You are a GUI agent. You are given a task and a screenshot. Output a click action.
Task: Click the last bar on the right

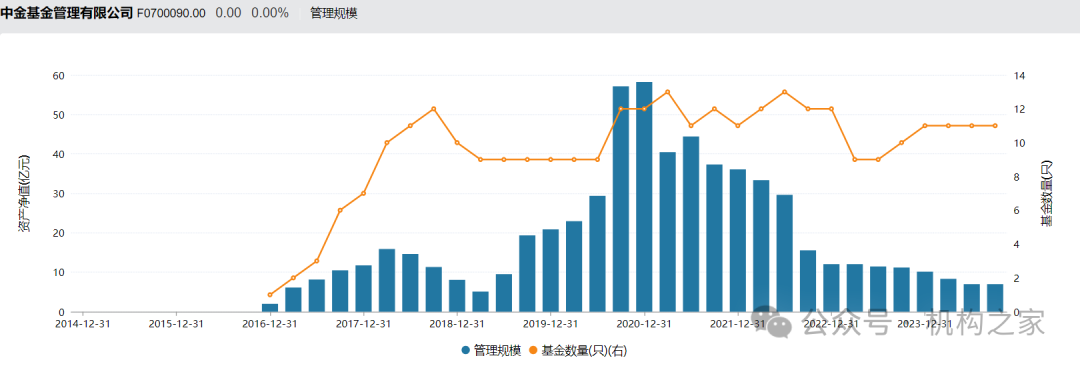click(995, 298)
